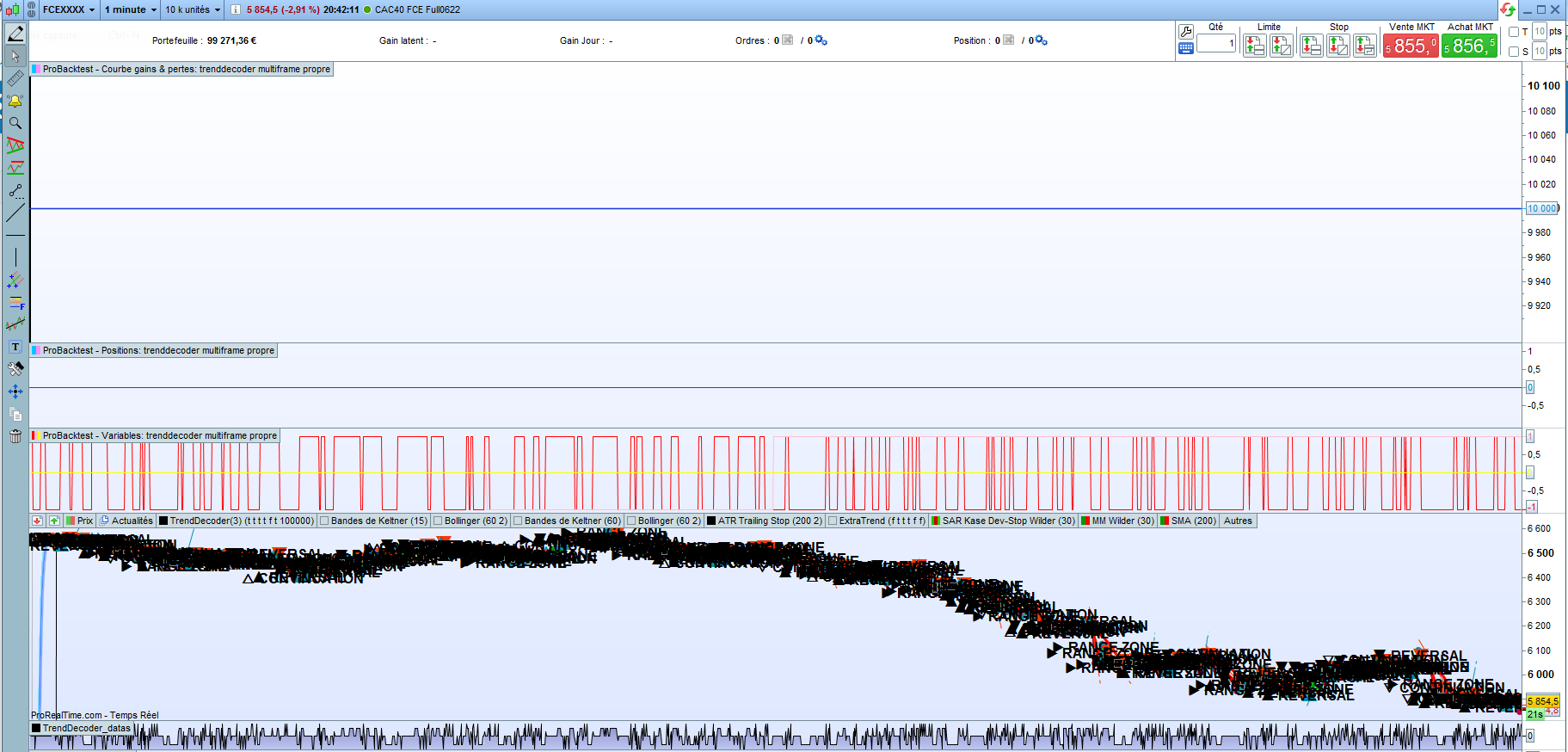
Task: Click the copy objects tool
Action: point(15,414)
